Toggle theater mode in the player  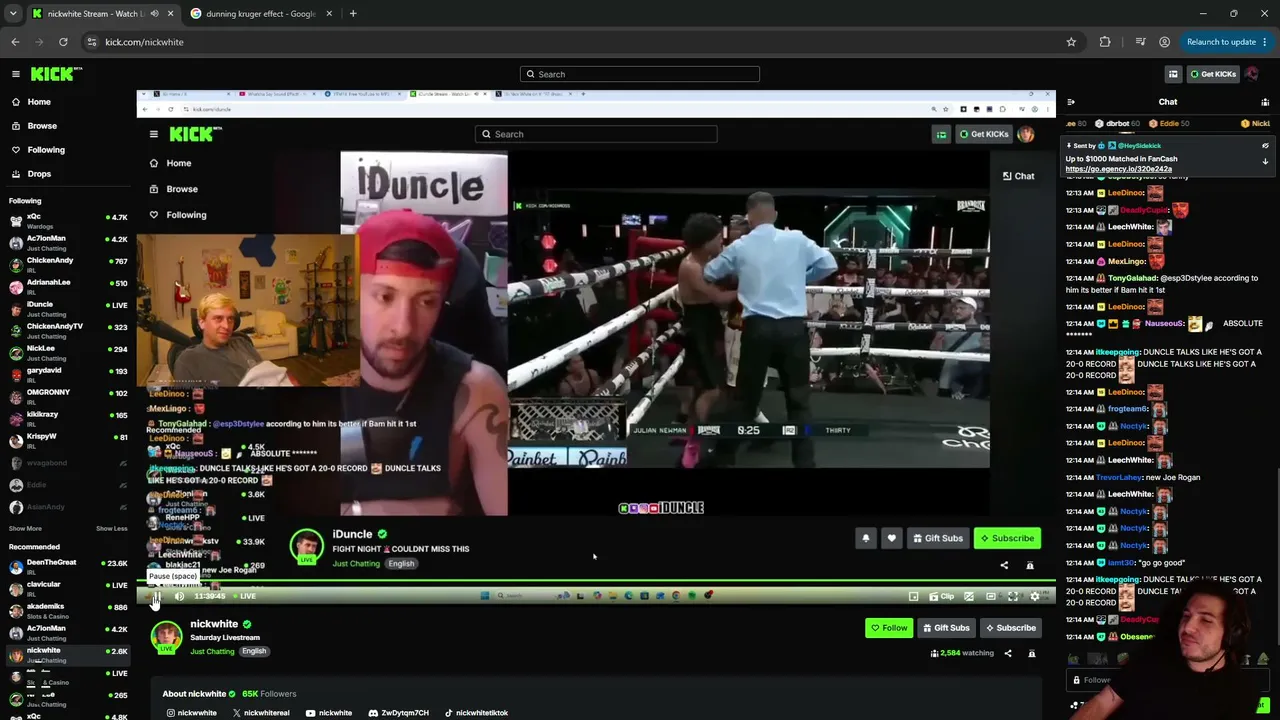point(991,597)
